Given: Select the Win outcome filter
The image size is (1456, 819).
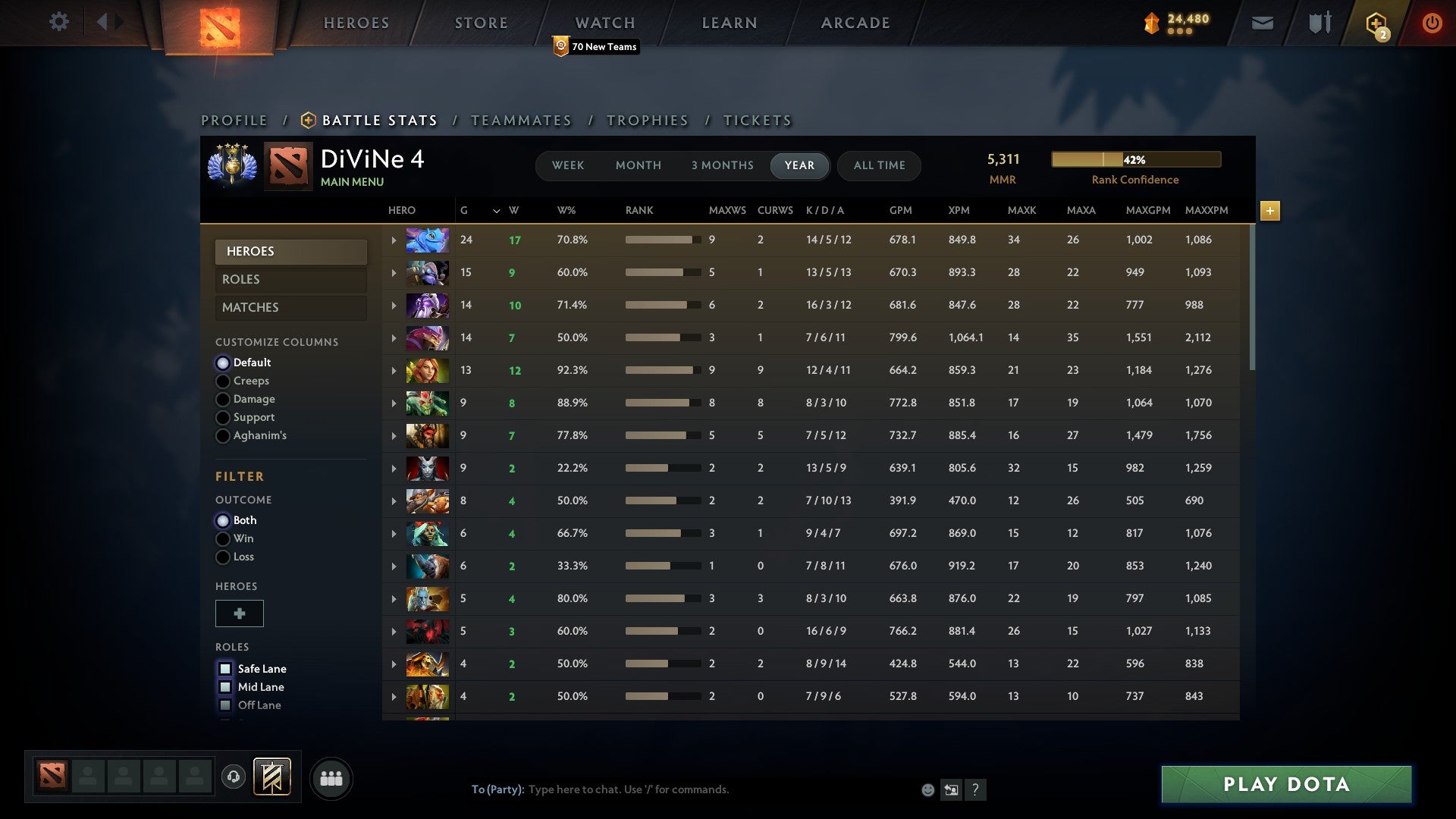Looking at the screenshot, I should pos(223,538).
